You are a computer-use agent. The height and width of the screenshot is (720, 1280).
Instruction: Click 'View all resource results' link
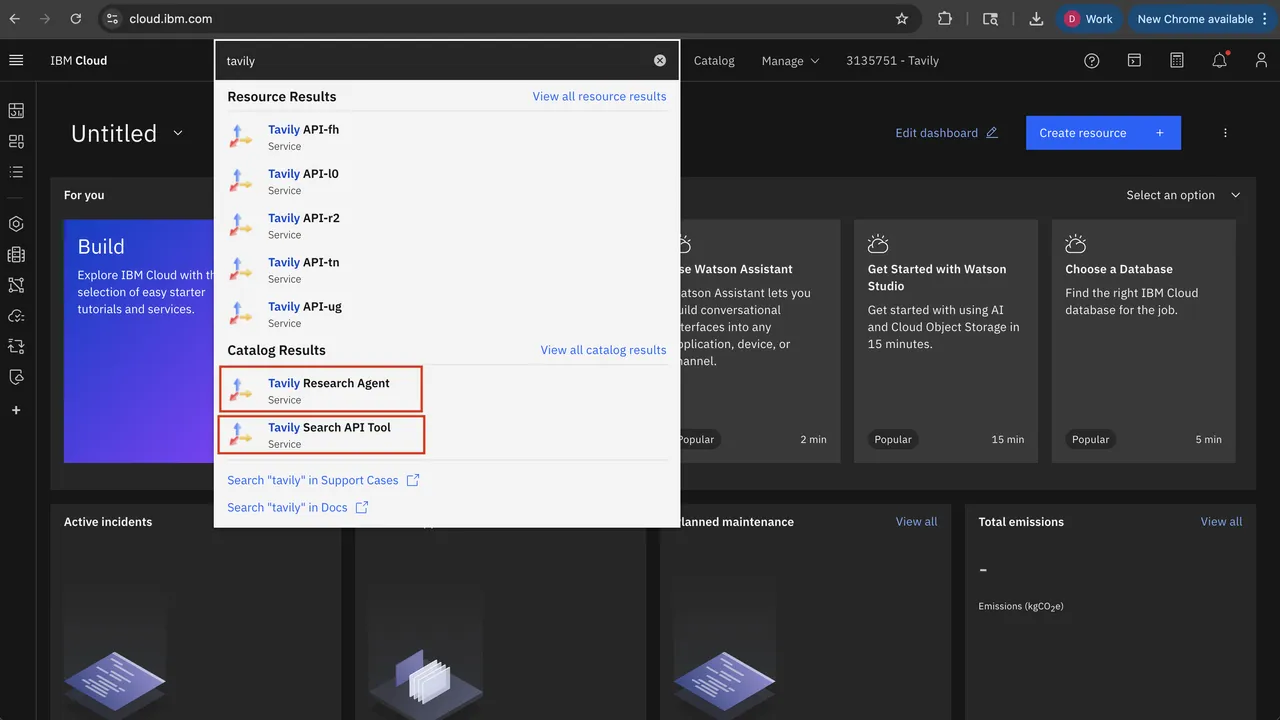click(x=599, y=96)
